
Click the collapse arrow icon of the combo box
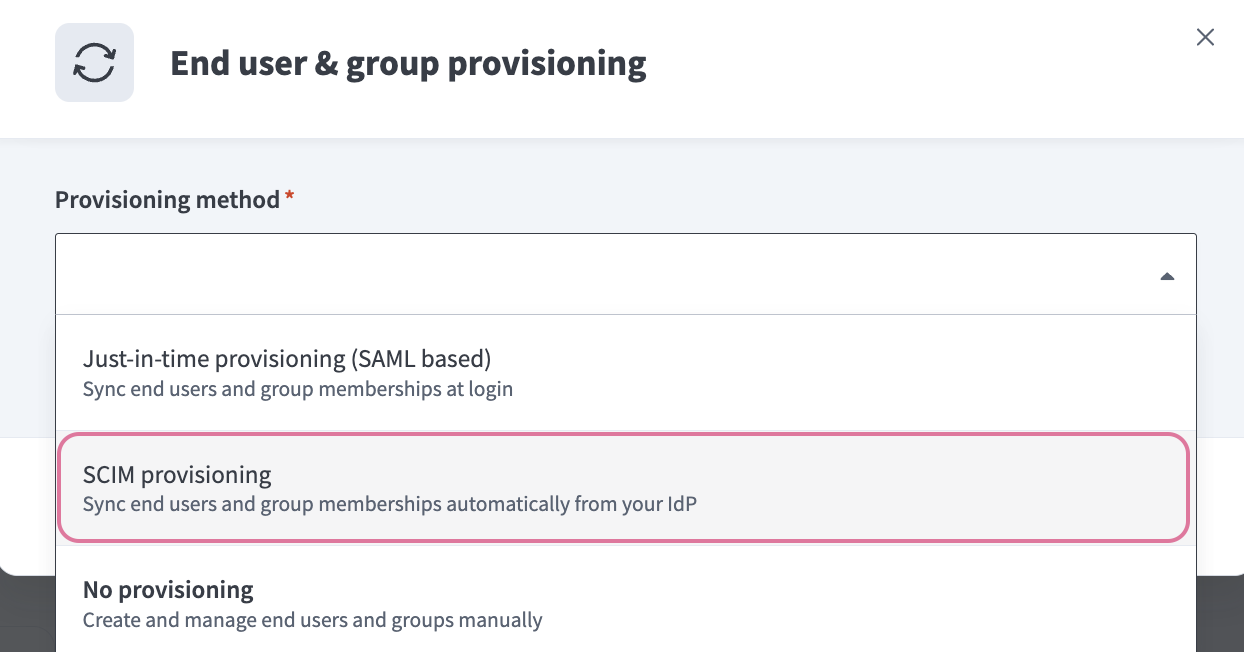point(1167,275)
